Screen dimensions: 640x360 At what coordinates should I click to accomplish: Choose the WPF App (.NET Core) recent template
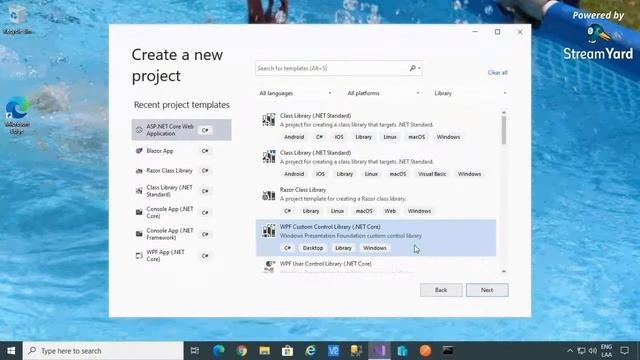click(x=181, y=256)
